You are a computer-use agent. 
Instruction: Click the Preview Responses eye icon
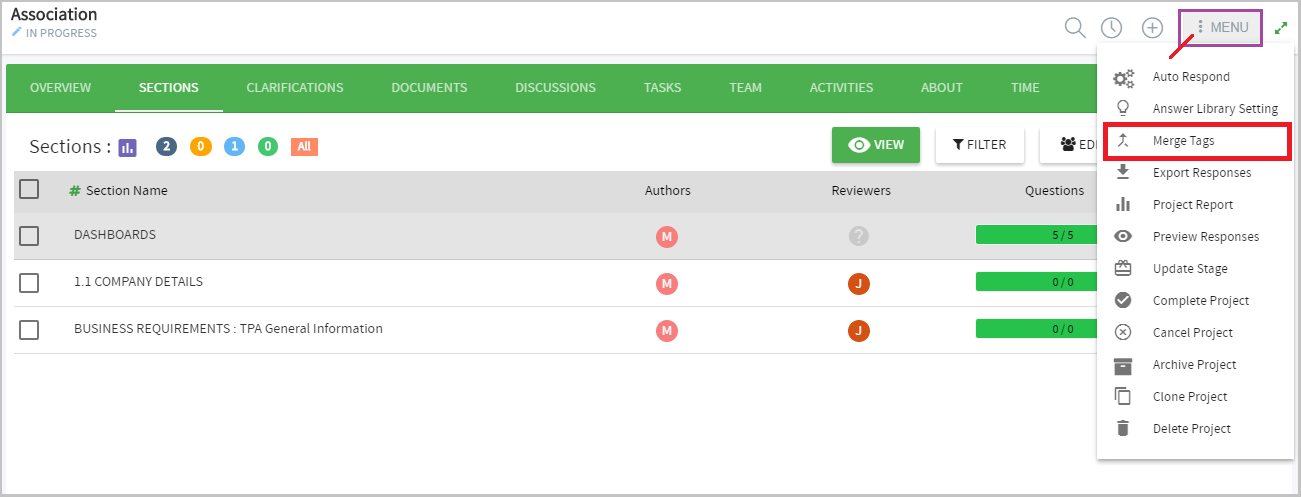coord(1123,236)
